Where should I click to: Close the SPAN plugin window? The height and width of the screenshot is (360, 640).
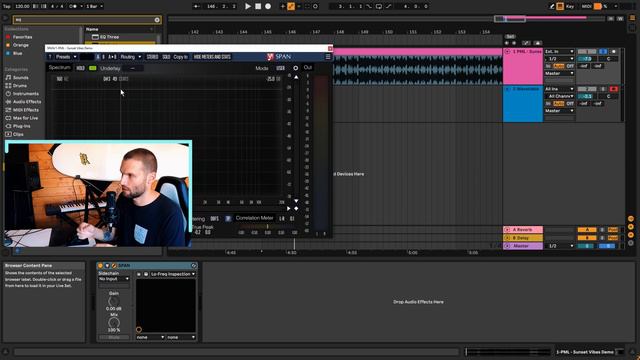pos(330,48)
